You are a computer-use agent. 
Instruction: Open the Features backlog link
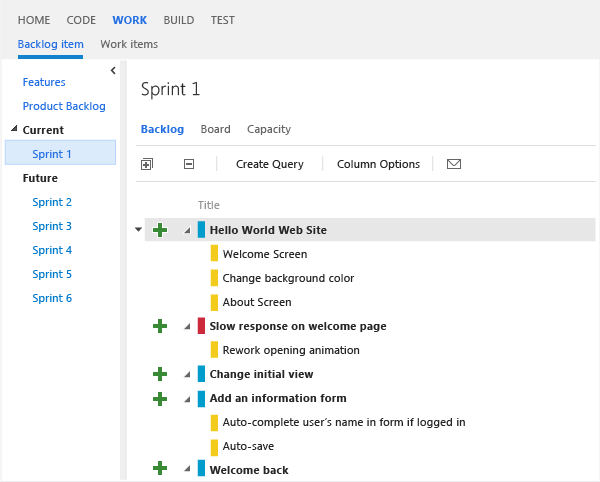pyautogui.click(x=44, y=82)
